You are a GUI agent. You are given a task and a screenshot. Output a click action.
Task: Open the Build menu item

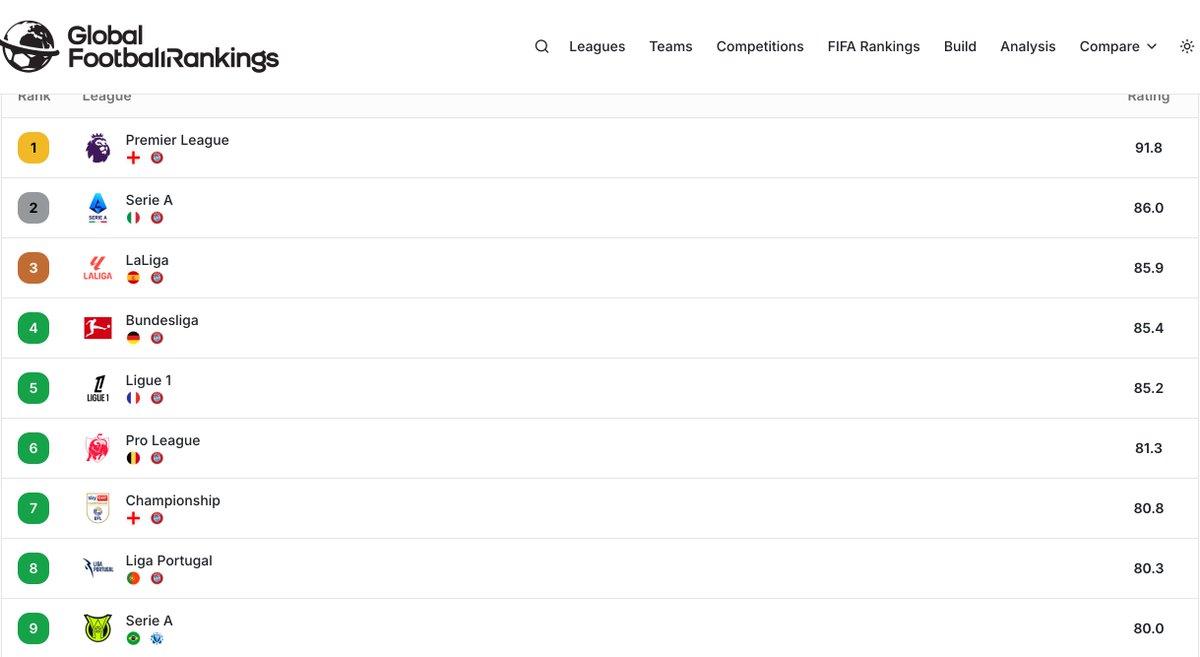click(x=960, y=46)
